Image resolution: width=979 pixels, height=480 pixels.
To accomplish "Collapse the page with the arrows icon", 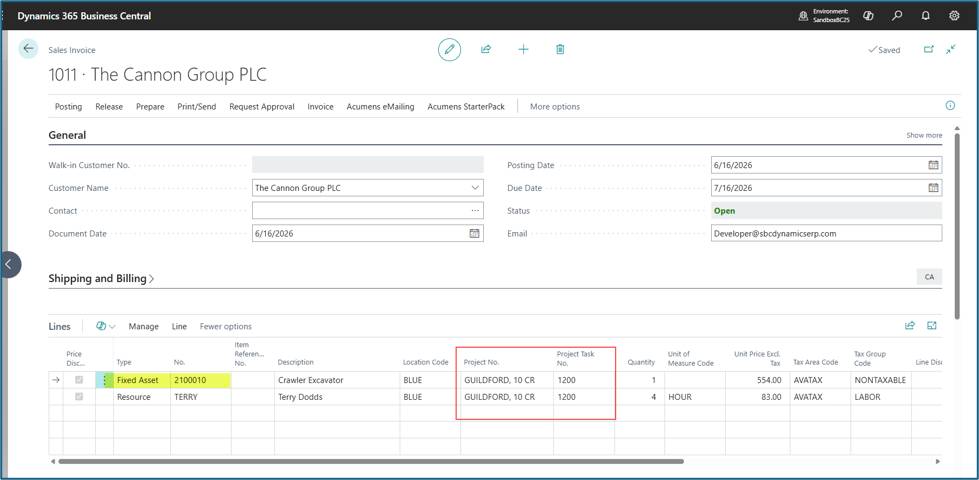I will coord(951,49).
